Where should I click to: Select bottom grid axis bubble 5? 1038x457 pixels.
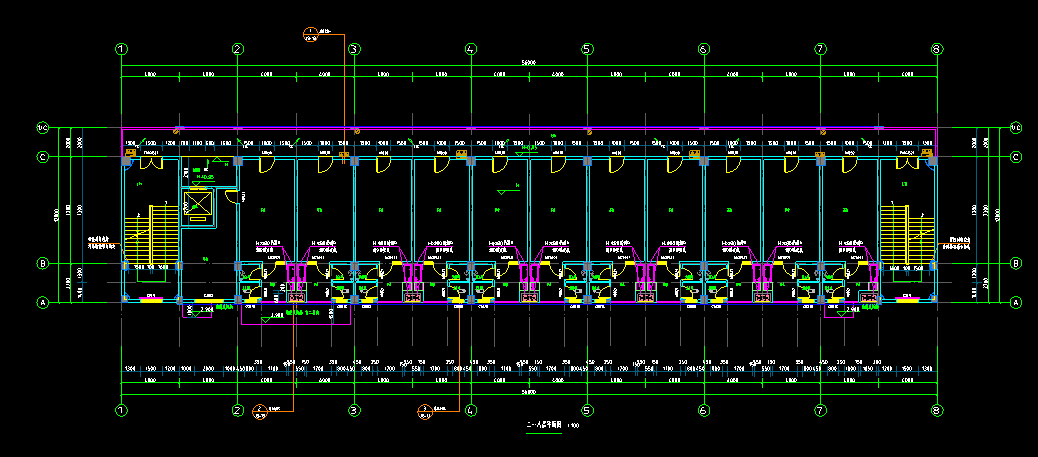[587, 410]
